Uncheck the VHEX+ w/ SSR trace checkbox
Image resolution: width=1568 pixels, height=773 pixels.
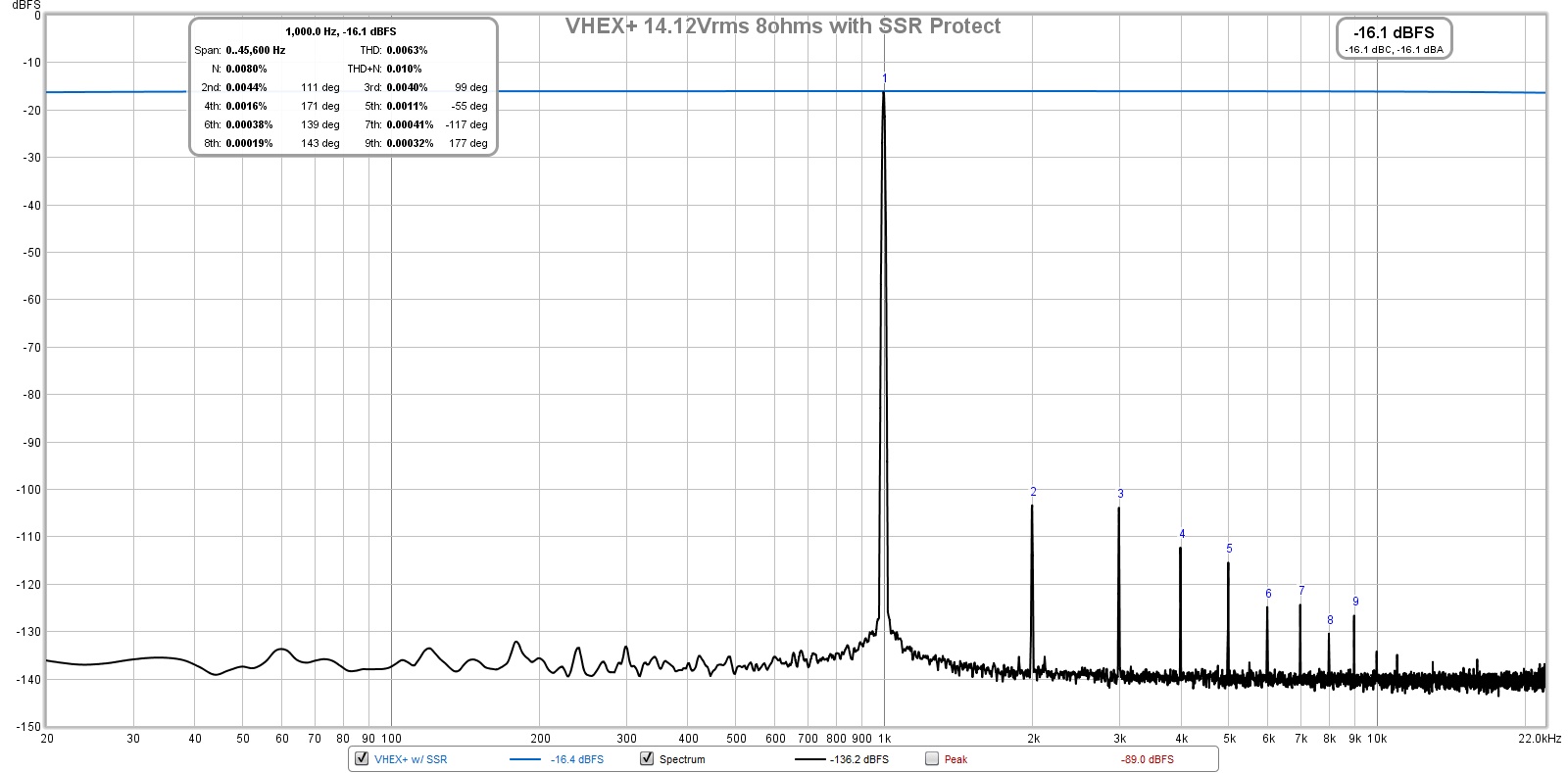pos(362,758)
